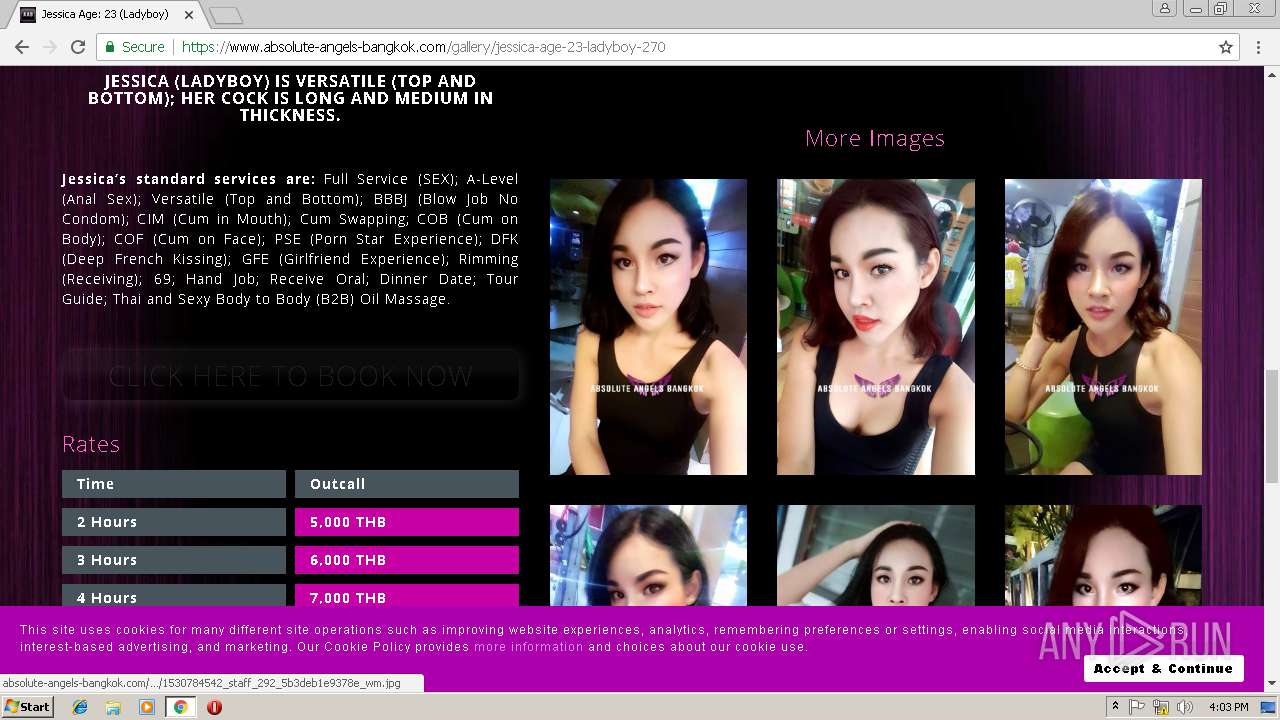Select the '2 Hours' time cell
This screenshot has width=1280, height=720.
click(x=174, y=522)
